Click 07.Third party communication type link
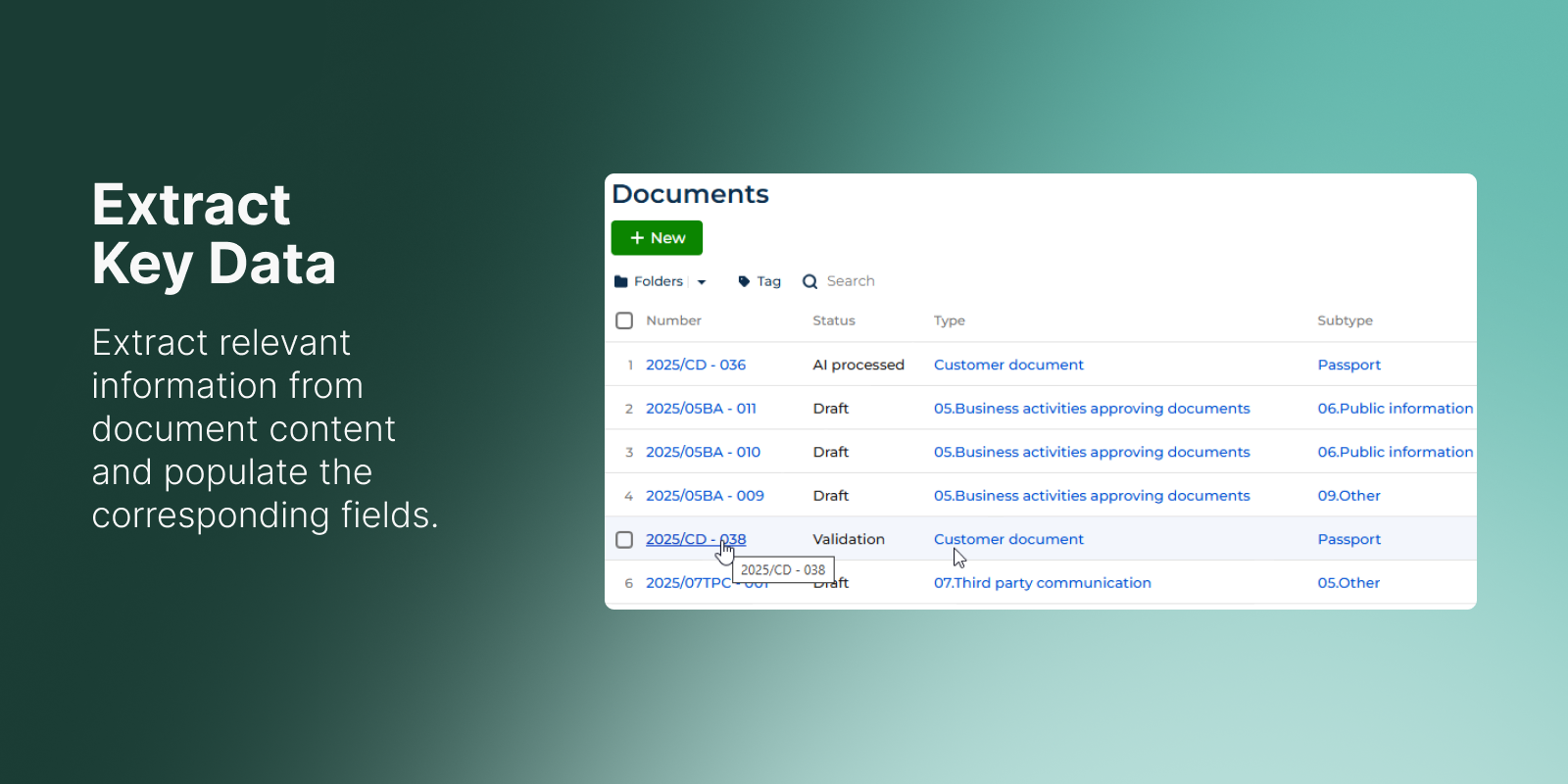Viewport: 1568px width, 784px height. point(1042,583)
